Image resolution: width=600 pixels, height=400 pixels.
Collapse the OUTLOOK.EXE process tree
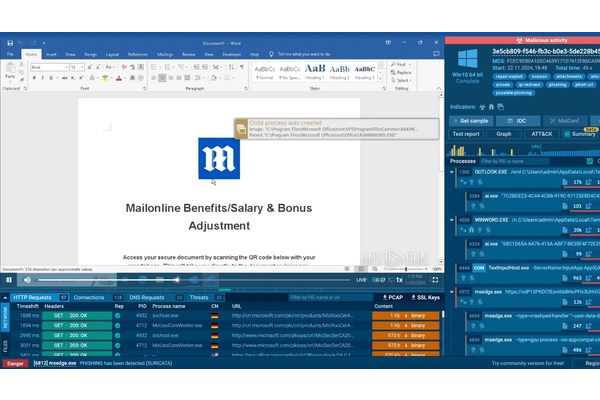point(452,172)
